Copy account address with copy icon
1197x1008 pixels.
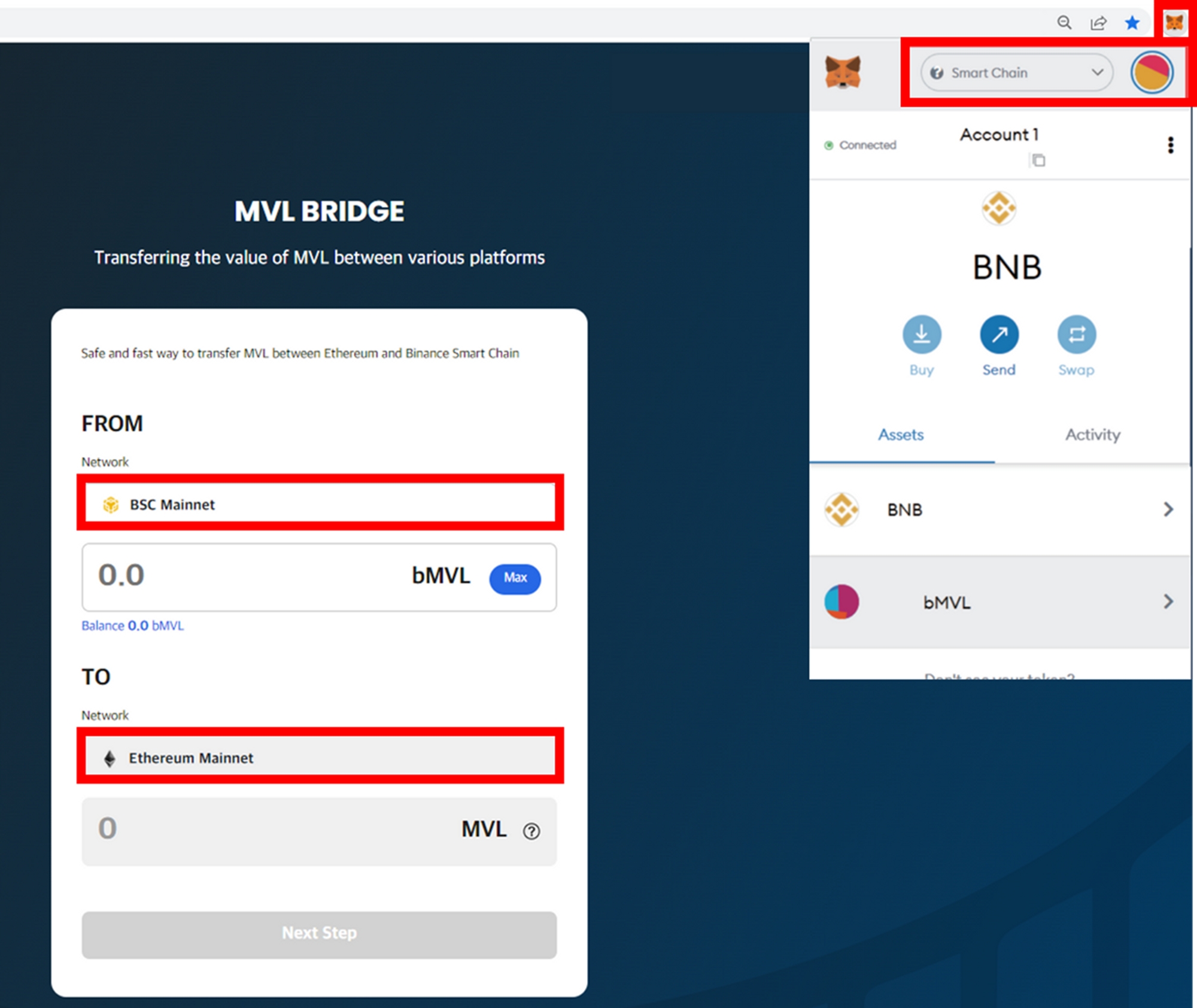point(1038,160)
